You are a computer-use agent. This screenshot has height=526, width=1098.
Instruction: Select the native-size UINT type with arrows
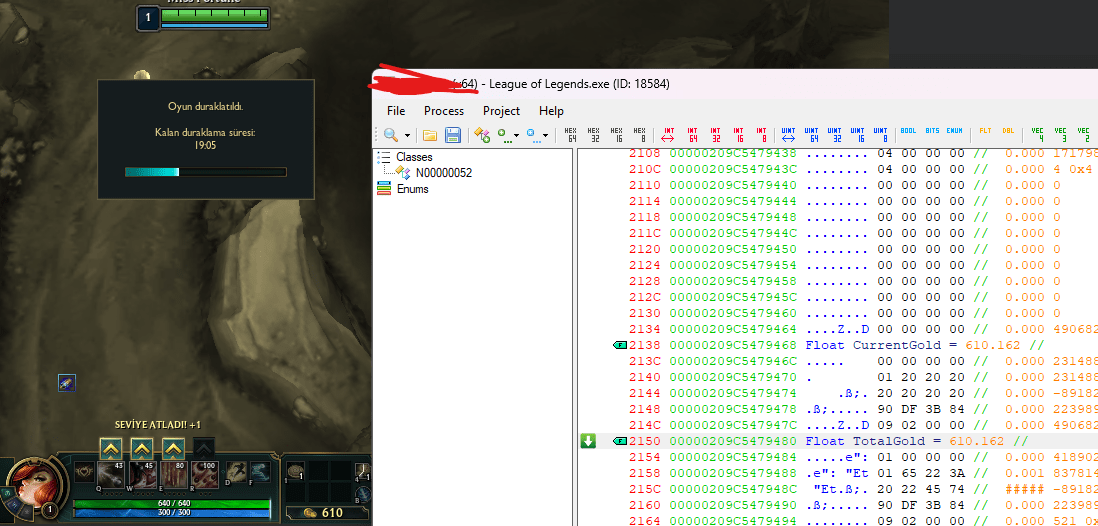788,134
